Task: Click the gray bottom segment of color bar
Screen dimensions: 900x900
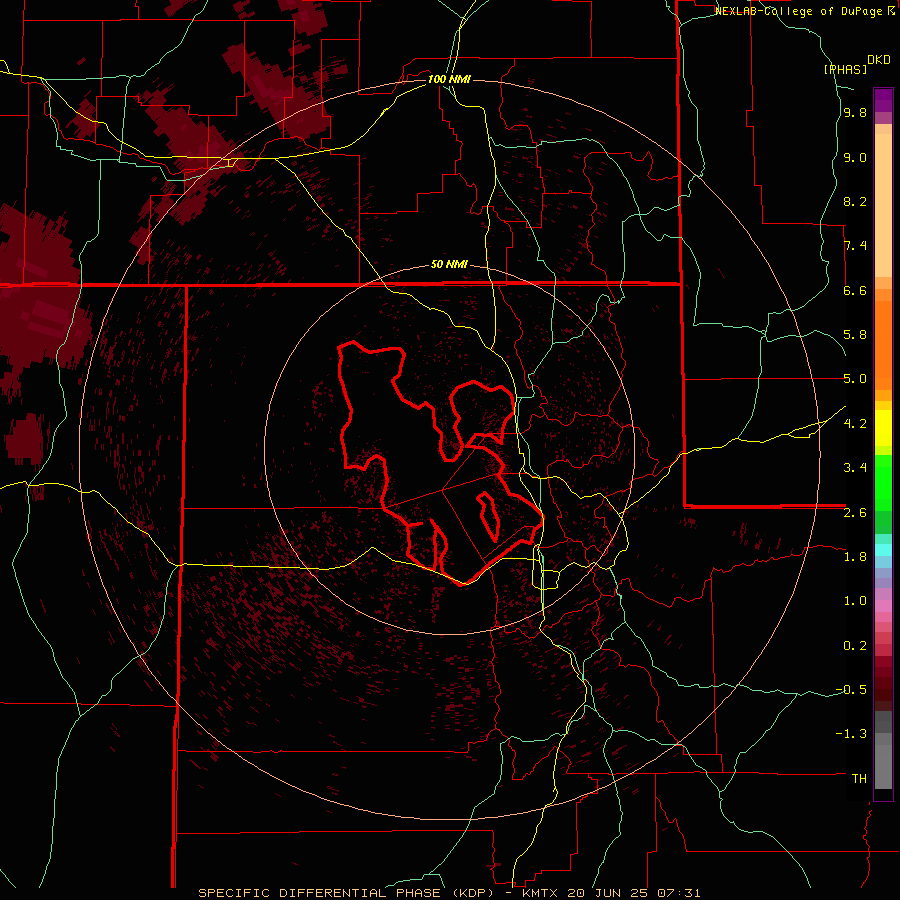Action: [x=883, y=760]
